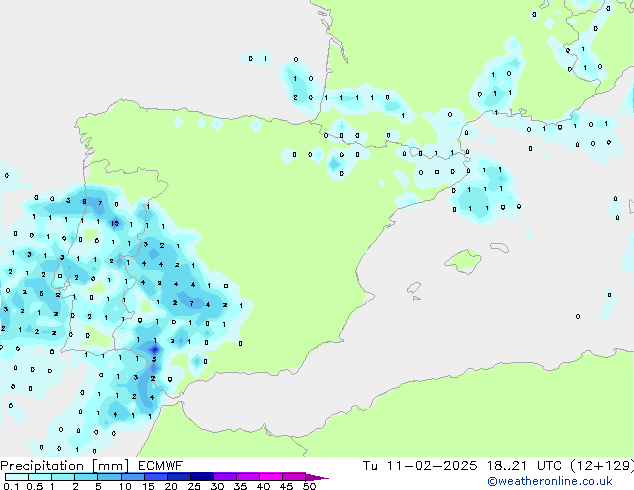Select the 10–15 mm legend swatch
The width and height of the screenshot is (634, 490).
(133, 477)
